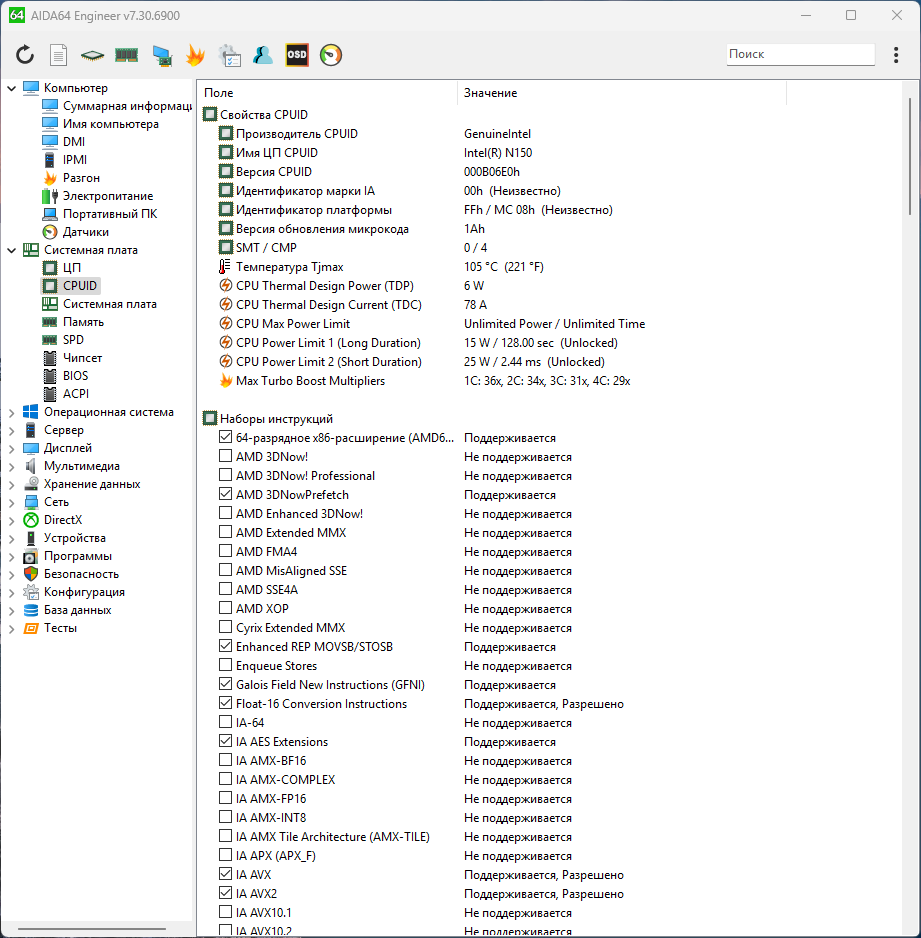Click the memory module toolbar icon
The image size is (921, 938).
click(126, 55)
